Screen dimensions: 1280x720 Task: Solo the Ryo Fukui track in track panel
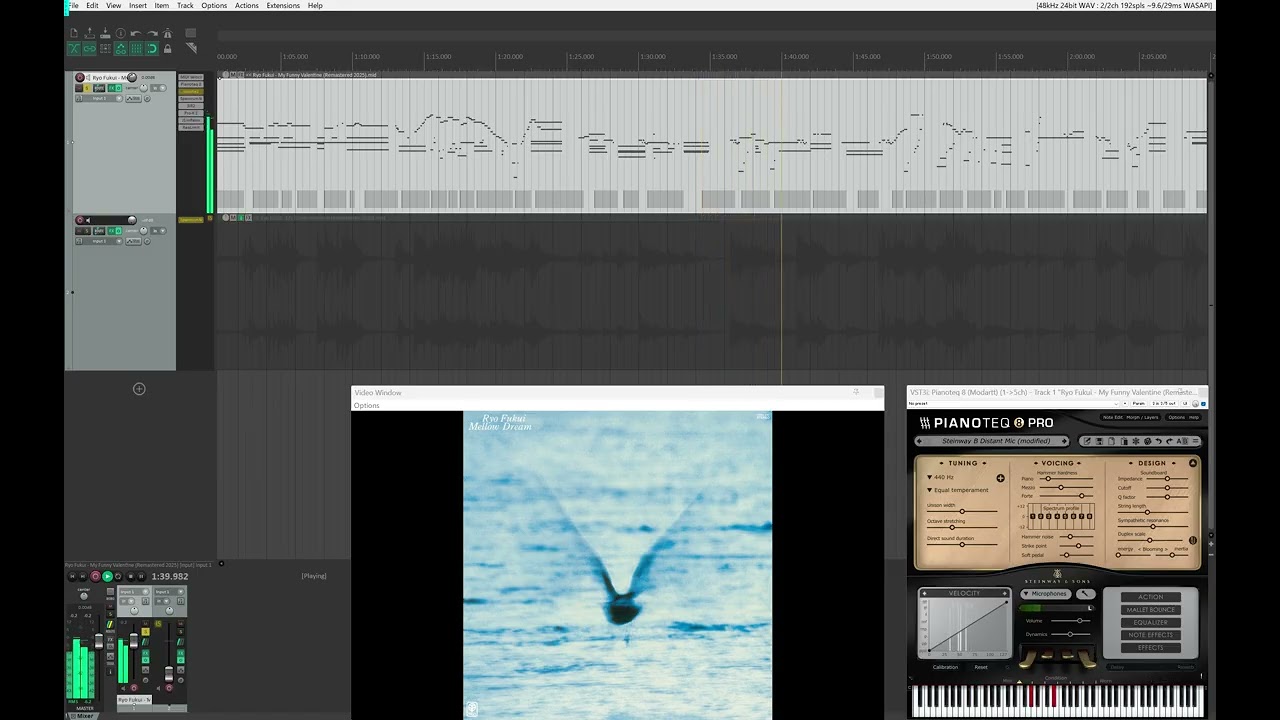point(87,88)
